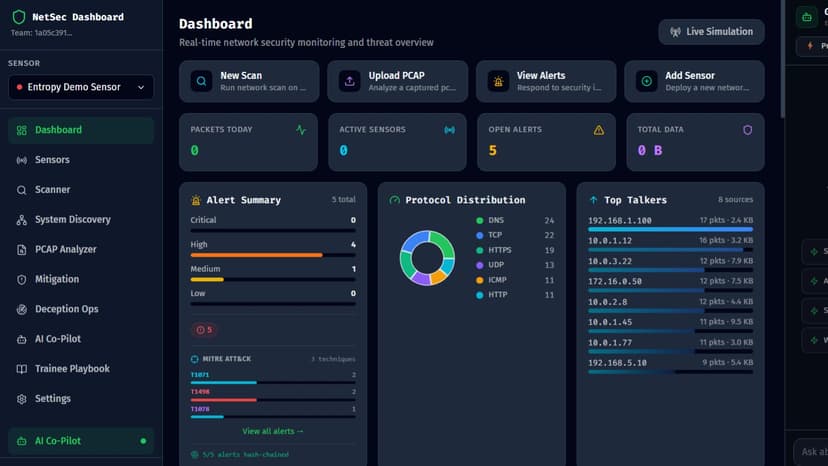
Task: Select top talker 10.0.3.22
Action: pyautogui.click(x=671, y=265)
